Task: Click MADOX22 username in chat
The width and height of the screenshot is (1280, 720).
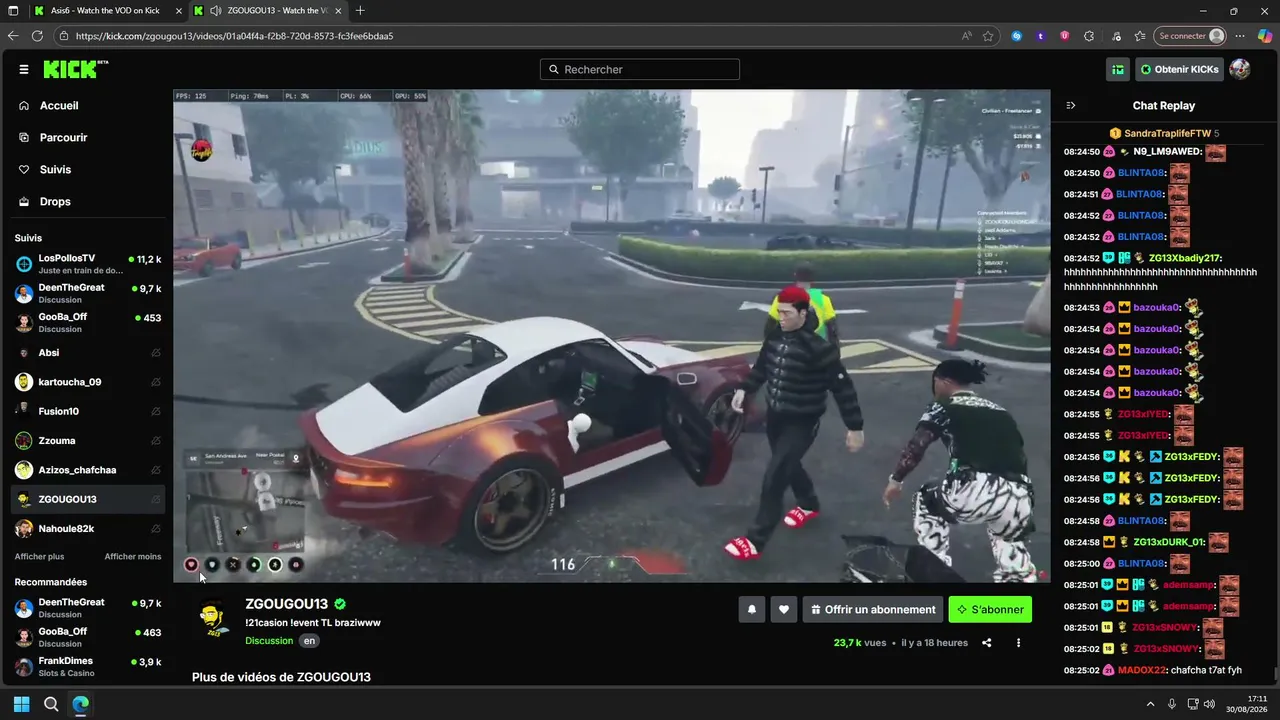Action: [x=1142, y=670]
